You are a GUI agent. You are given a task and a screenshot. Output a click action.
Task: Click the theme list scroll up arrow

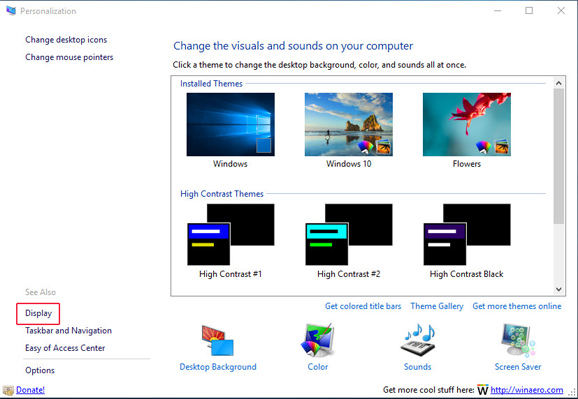[x=558, y=83]
